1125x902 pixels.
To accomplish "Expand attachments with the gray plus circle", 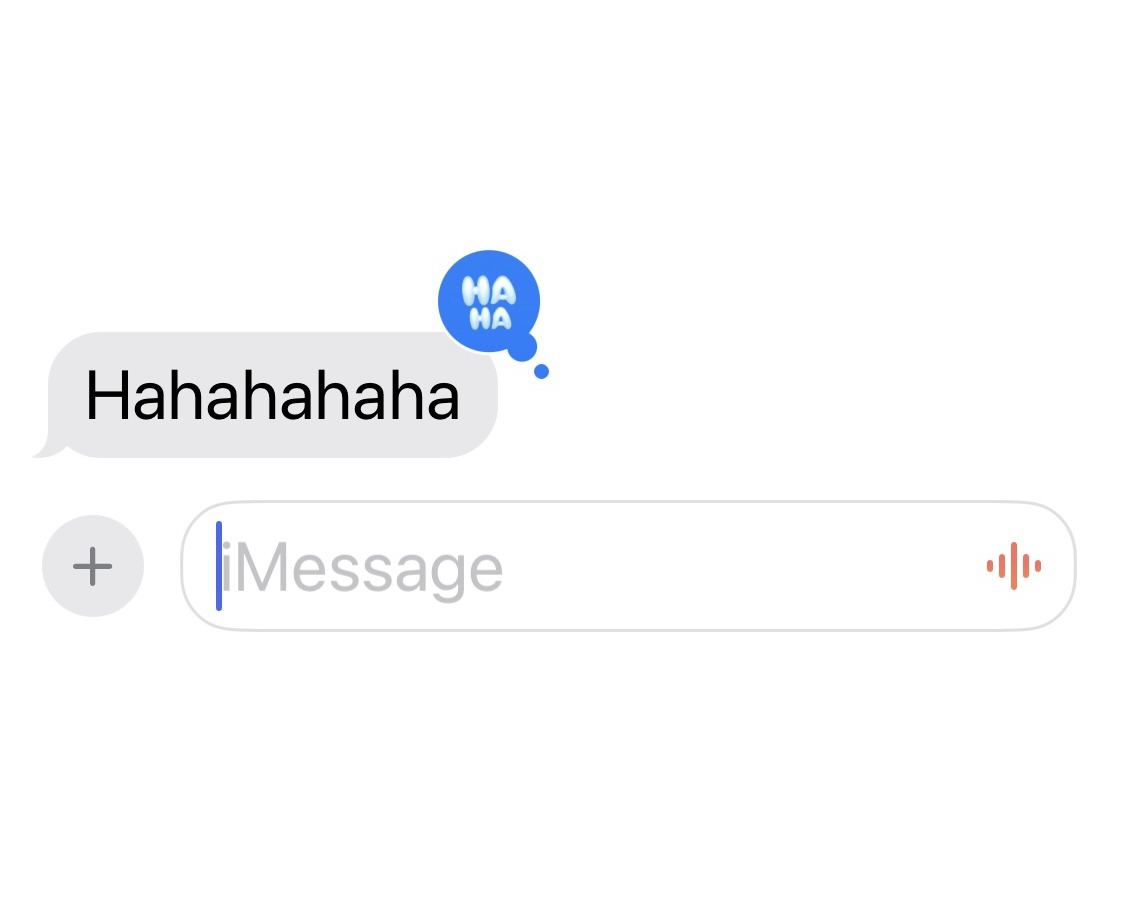I will 93,565.
